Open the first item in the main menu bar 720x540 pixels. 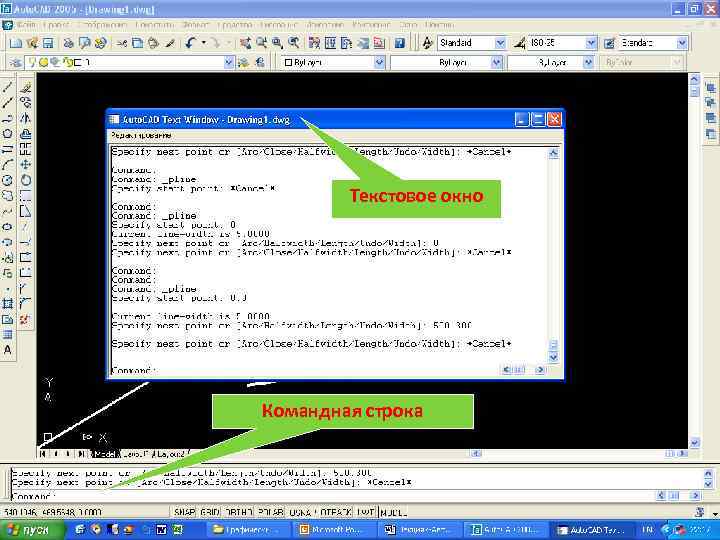tap(27, 25)
